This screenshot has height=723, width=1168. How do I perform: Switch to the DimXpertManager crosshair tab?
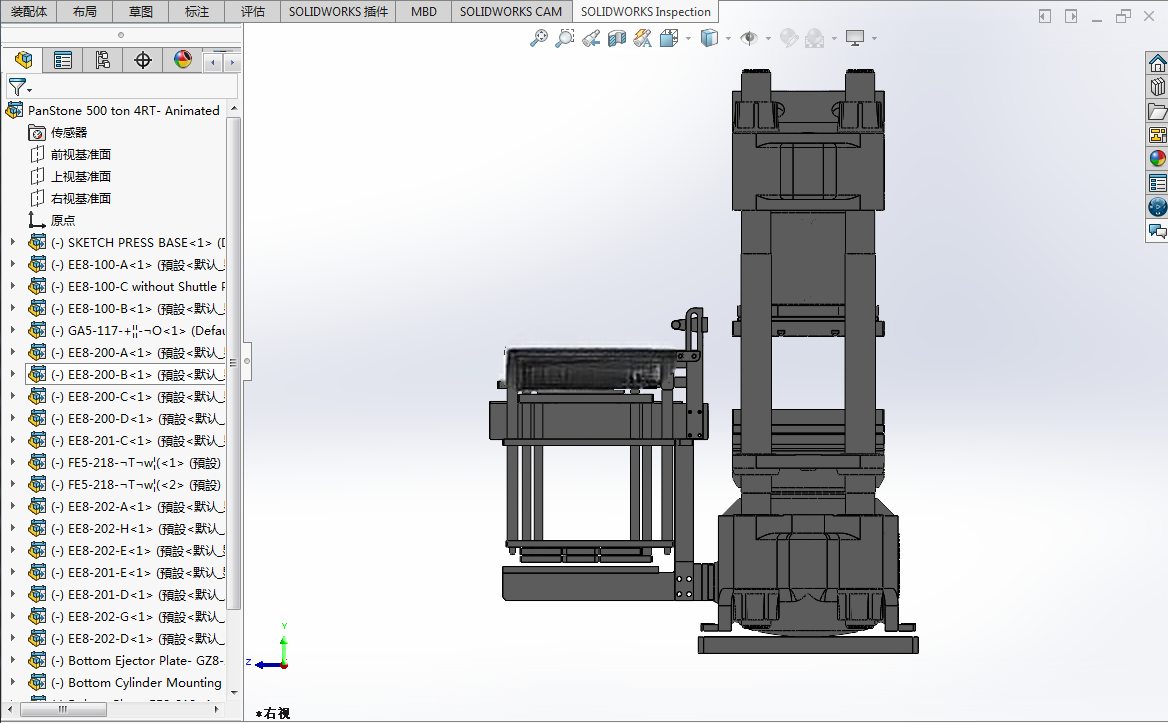click(x=142, y=60)
